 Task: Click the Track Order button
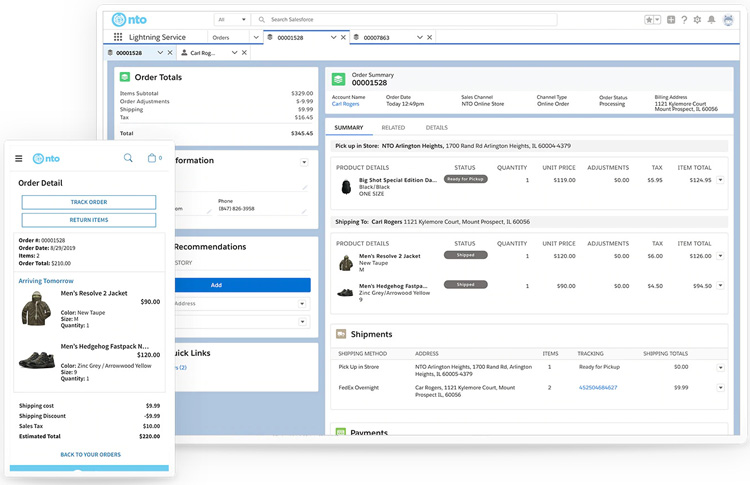click(88, 202)
